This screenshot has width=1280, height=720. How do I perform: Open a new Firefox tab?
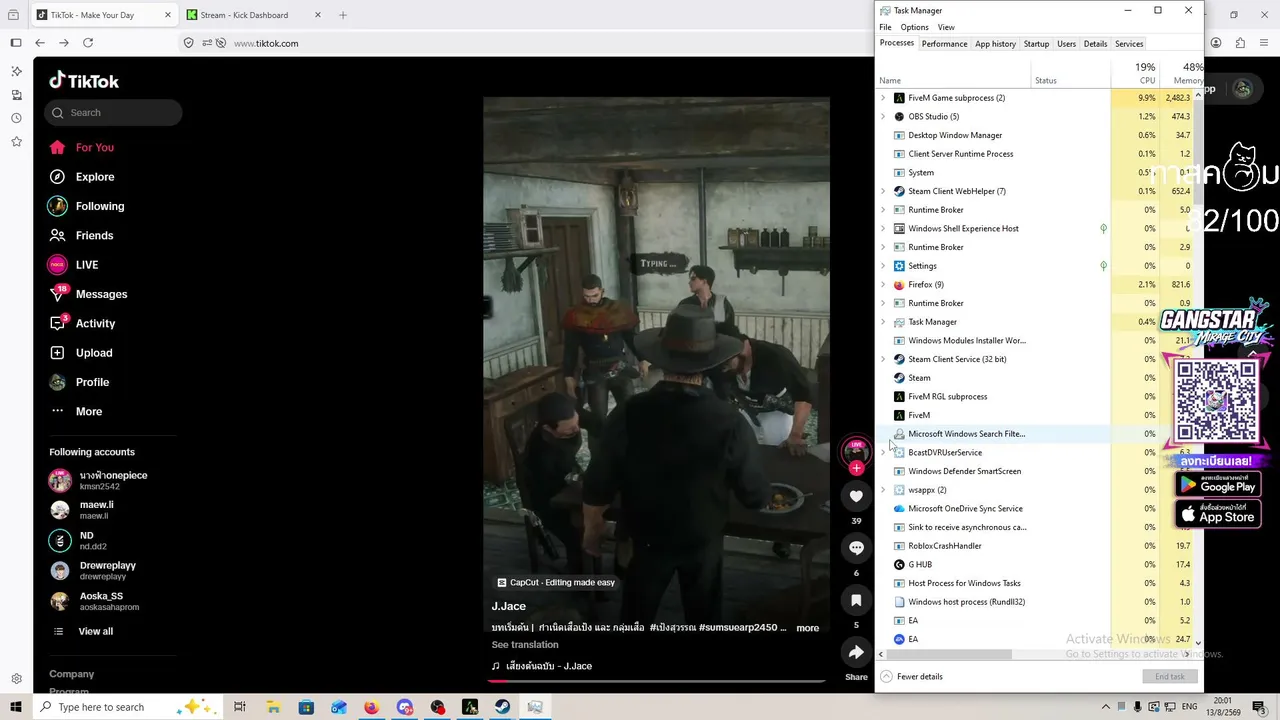pos(343,15)
